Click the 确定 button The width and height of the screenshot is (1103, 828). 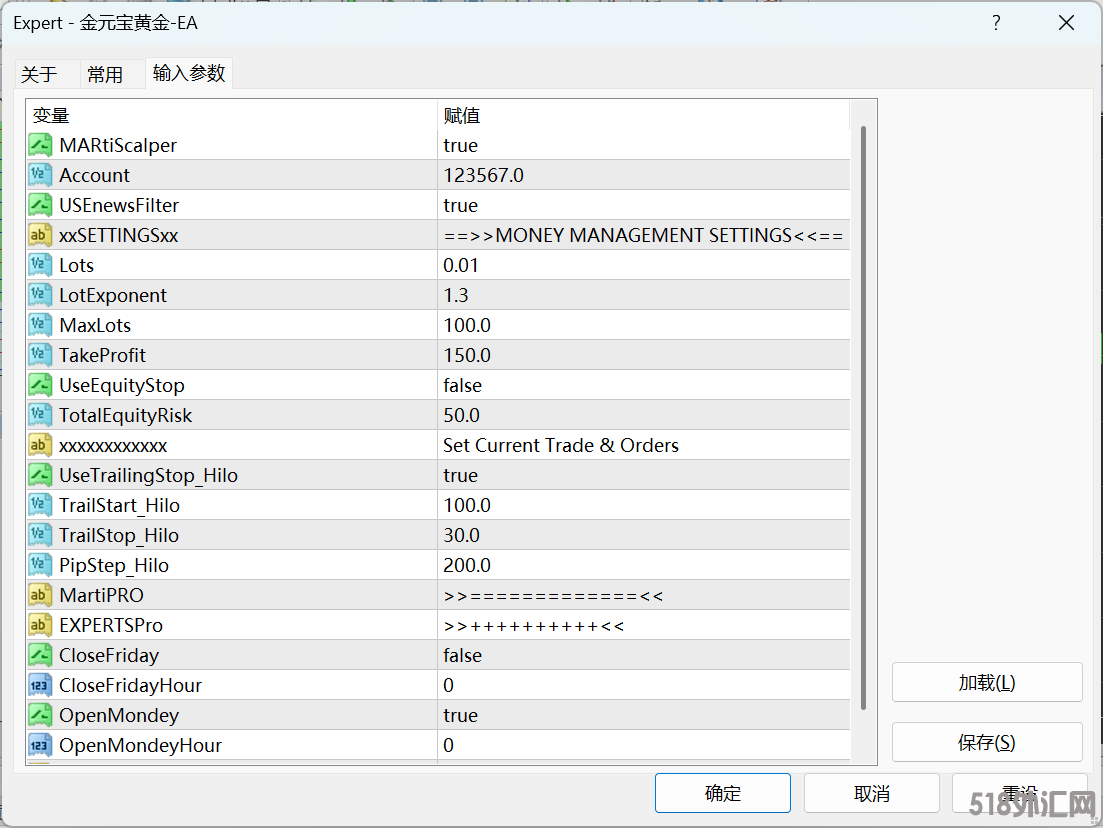coord(722,793)
